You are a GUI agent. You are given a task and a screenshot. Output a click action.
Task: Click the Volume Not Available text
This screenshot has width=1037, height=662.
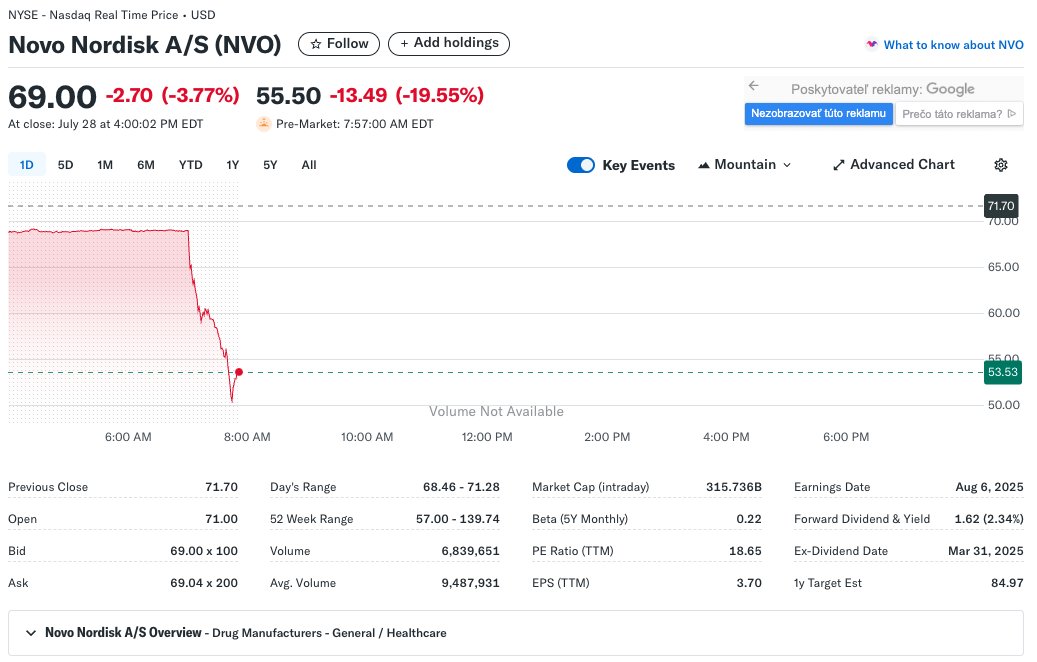[496, 411]
